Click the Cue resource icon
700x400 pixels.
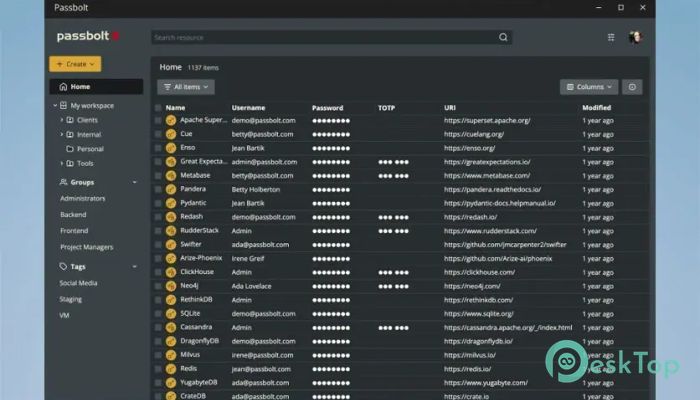point(171,134)
